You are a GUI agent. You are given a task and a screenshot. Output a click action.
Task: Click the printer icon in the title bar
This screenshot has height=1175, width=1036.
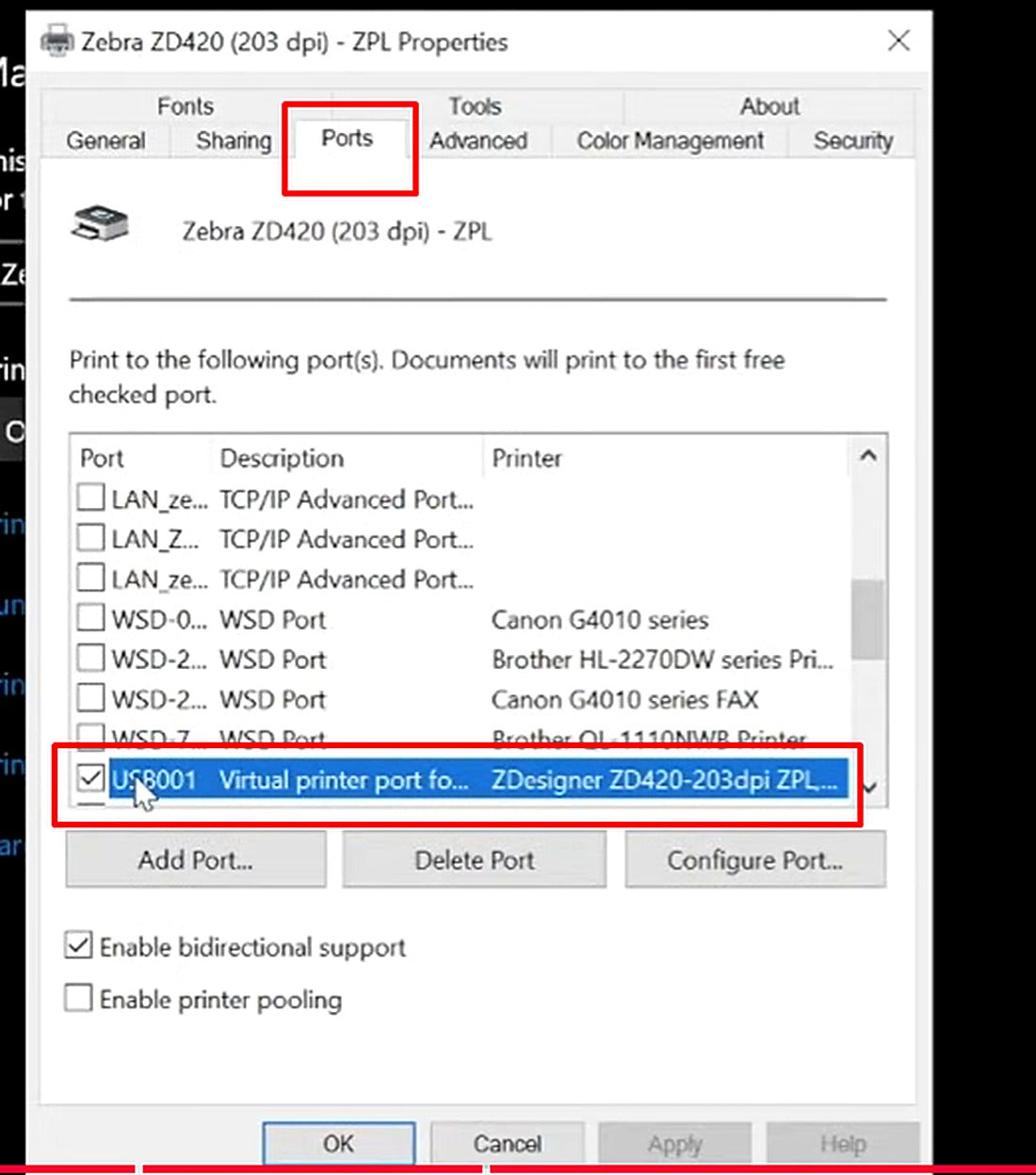click(57, 41)
